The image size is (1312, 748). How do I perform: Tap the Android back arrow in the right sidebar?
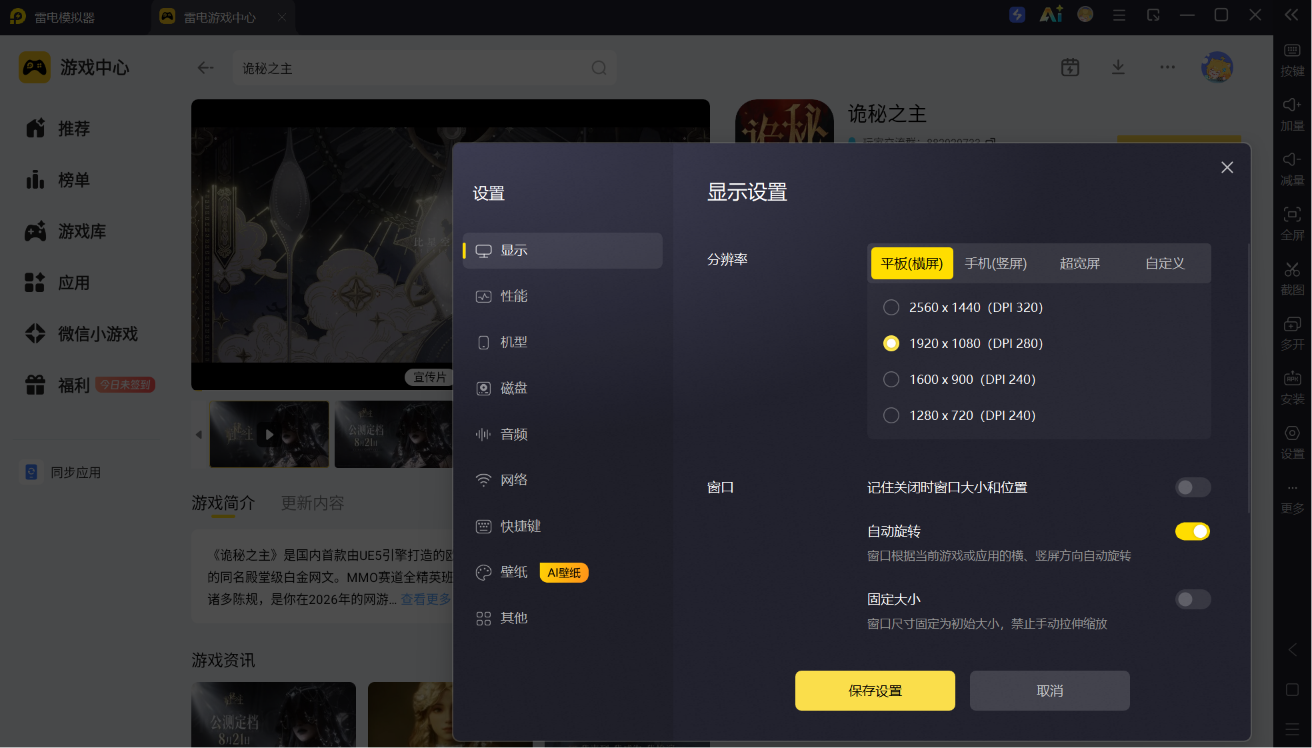[x=1292, y=650]
